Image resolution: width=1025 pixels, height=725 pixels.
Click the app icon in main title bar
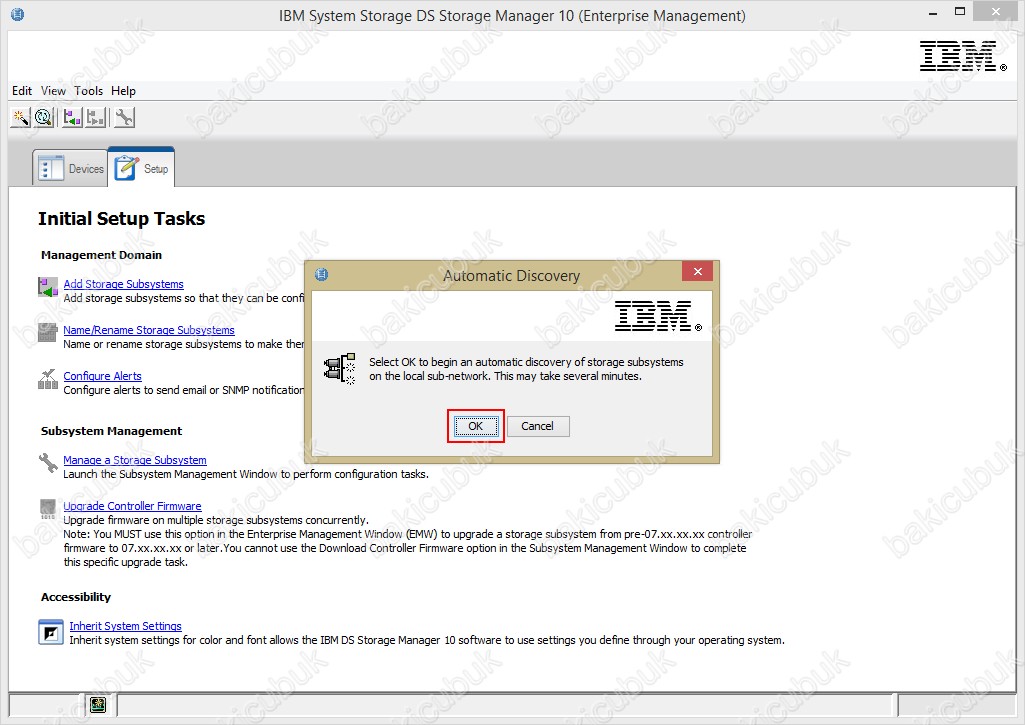coord(18,14)
